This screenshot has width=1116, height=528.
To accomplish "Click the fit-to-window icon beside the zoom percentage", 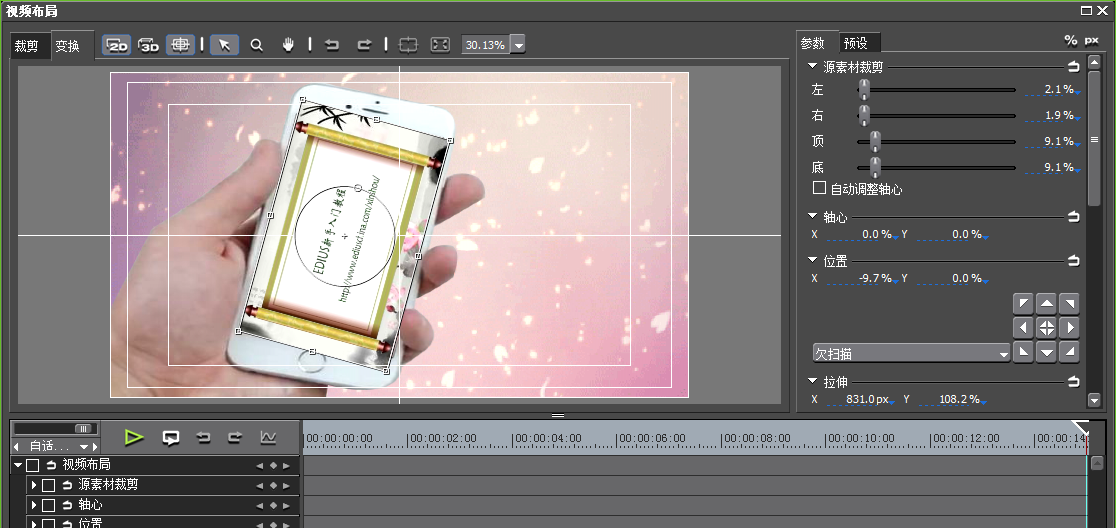I will click(440, 45).
